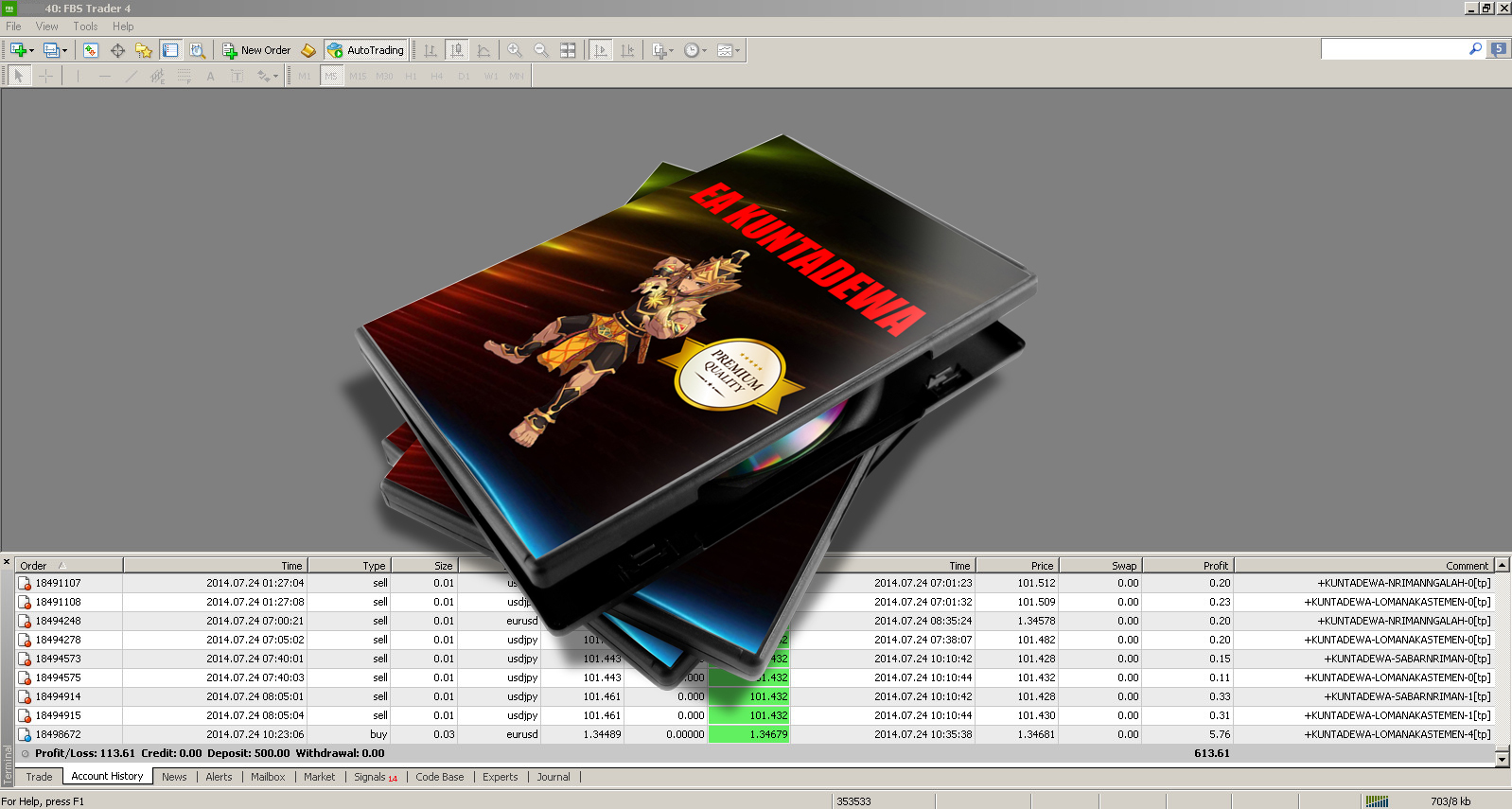Click the Tile Windows icon

pos(568,50)
